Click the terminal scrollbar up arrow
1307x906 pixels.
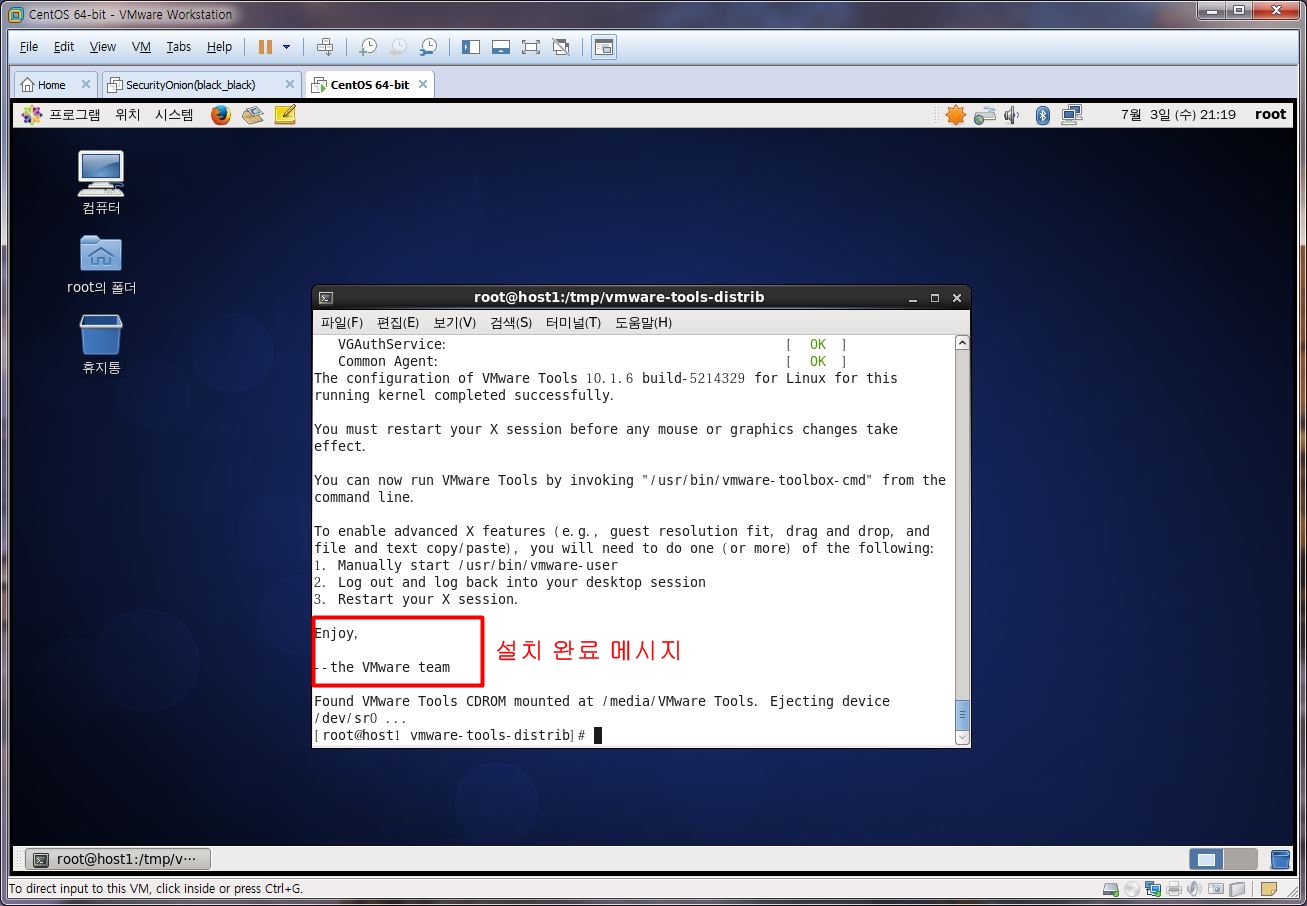tap(962, 343)
